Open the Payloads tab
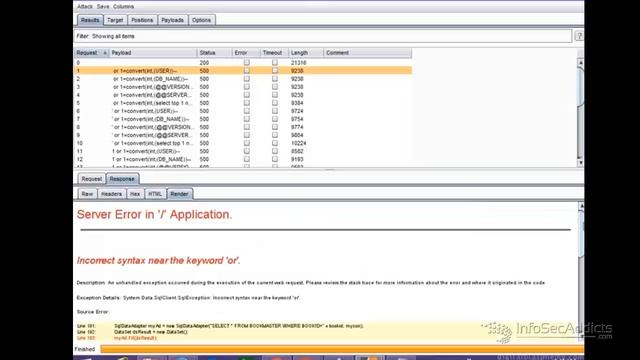The width and height of the screenshot is (640, 360). [x=172, y=20]
